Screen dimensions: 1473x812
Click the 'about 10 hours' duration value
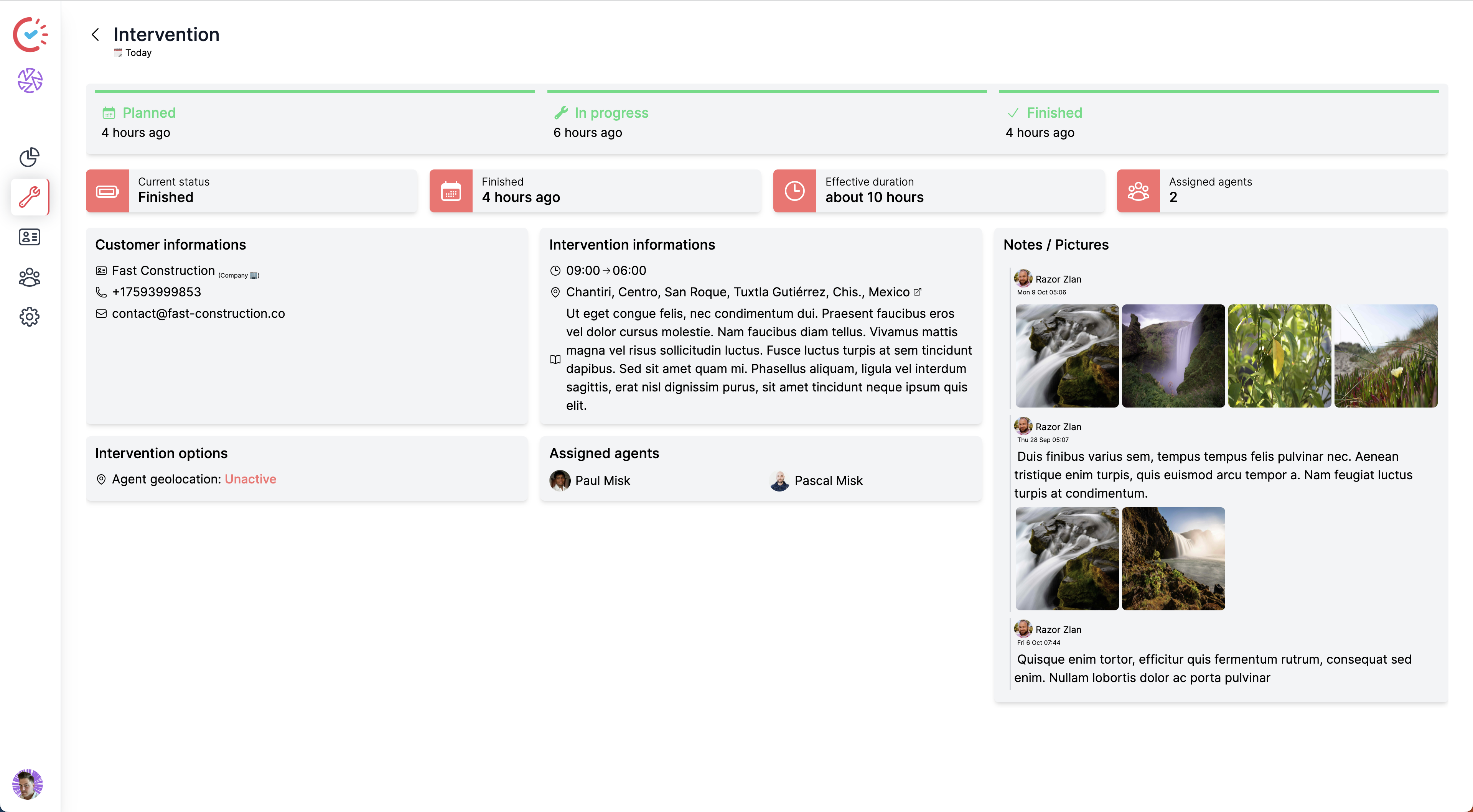874,197
